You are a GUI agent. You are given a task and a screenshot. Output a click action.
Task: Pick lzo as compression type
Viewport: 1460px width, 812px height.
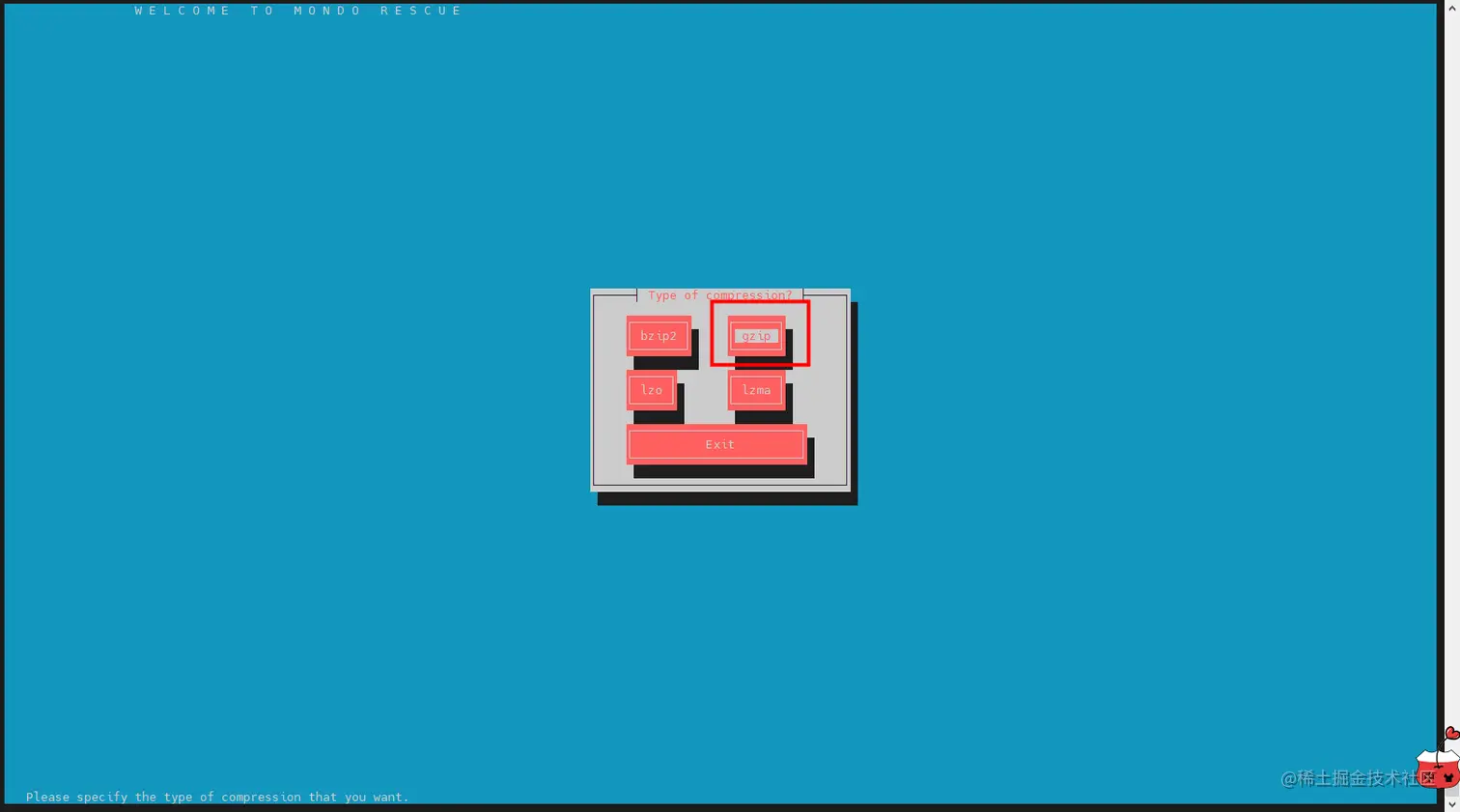[652, 390]
